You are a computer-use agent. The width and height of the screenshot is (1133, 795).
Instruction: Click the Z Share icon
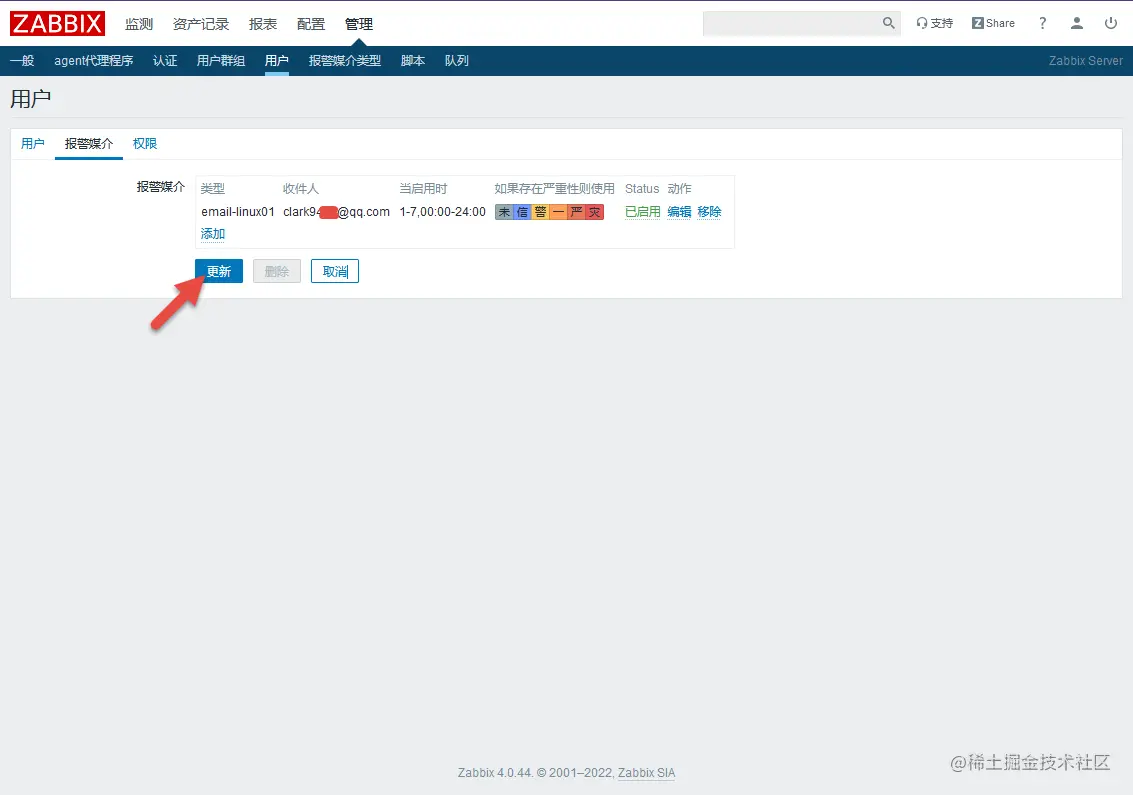[992, 23]
